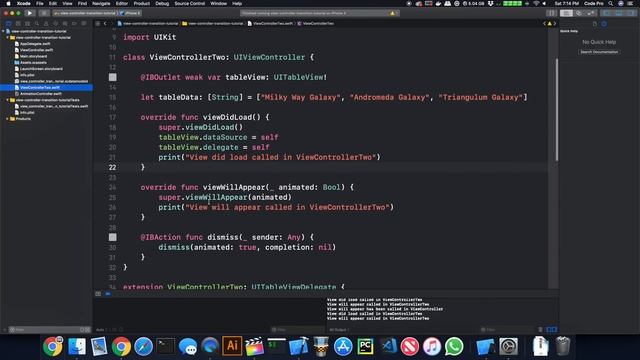
Task: Open the Debug menu
Action: 162,3
